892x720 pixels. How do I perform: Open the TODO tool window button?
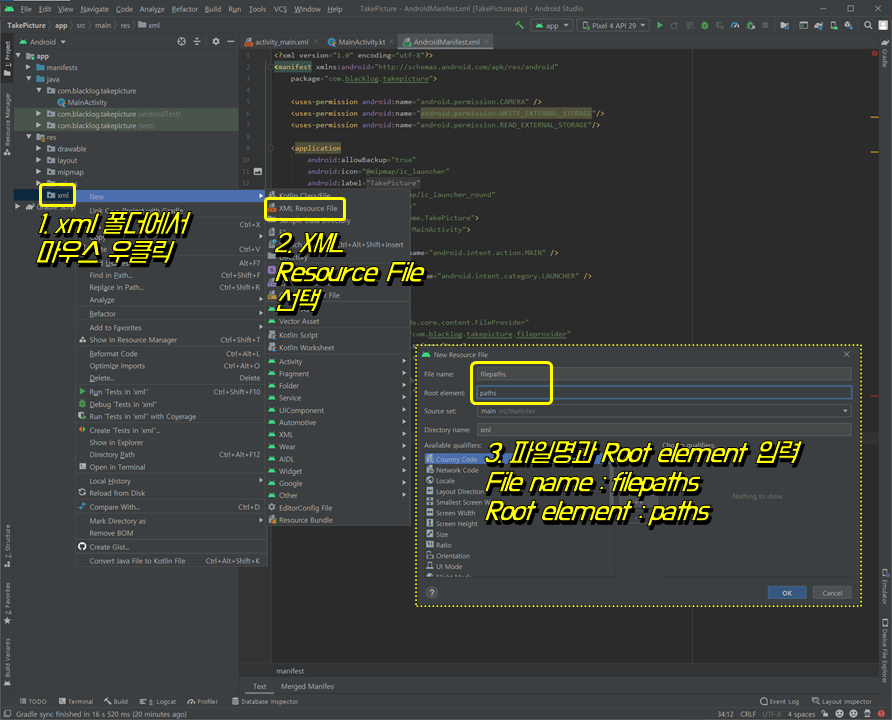point(34,701)
